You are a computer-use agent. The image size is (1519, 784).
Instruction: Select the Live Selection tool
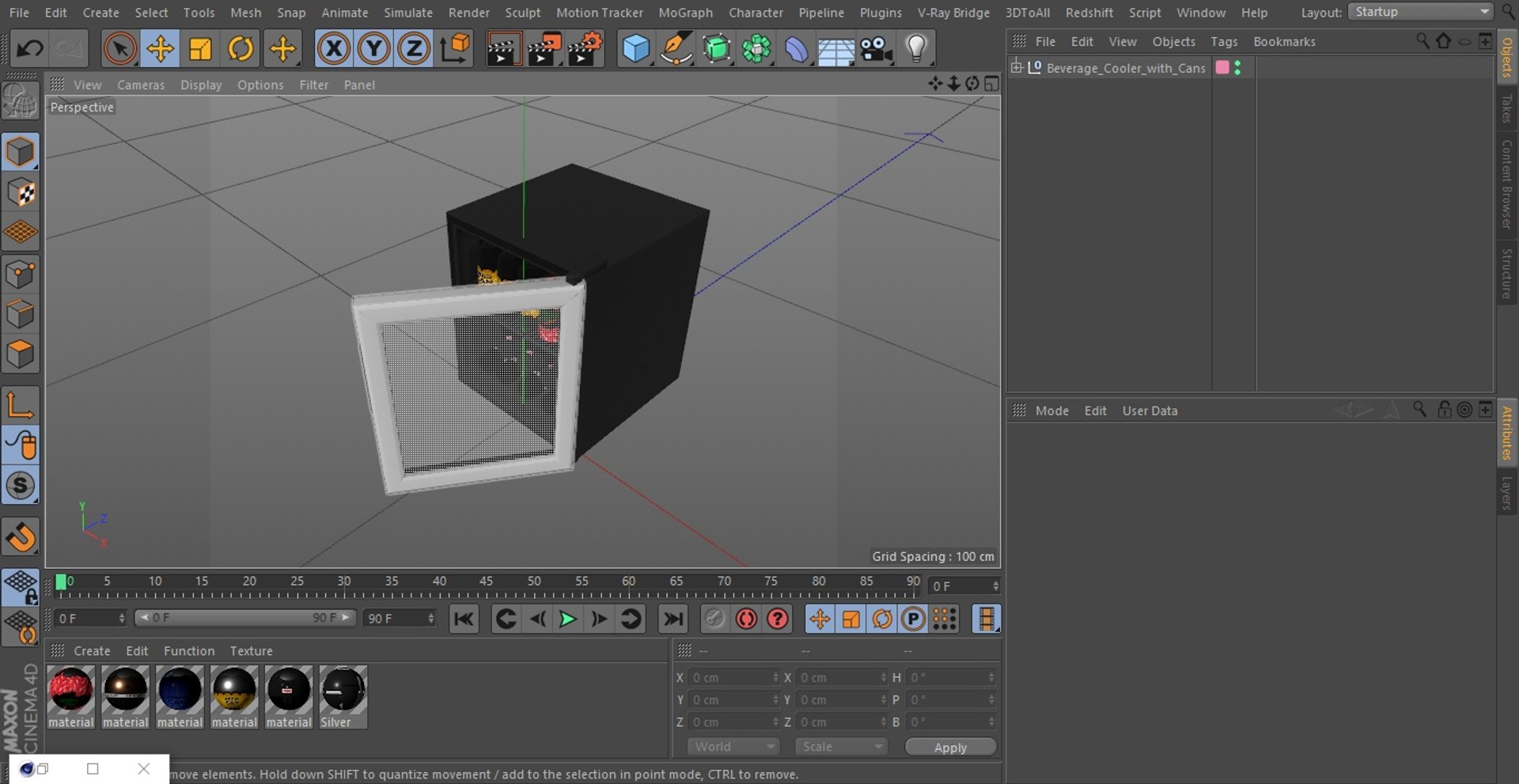[x=119, y=49]
